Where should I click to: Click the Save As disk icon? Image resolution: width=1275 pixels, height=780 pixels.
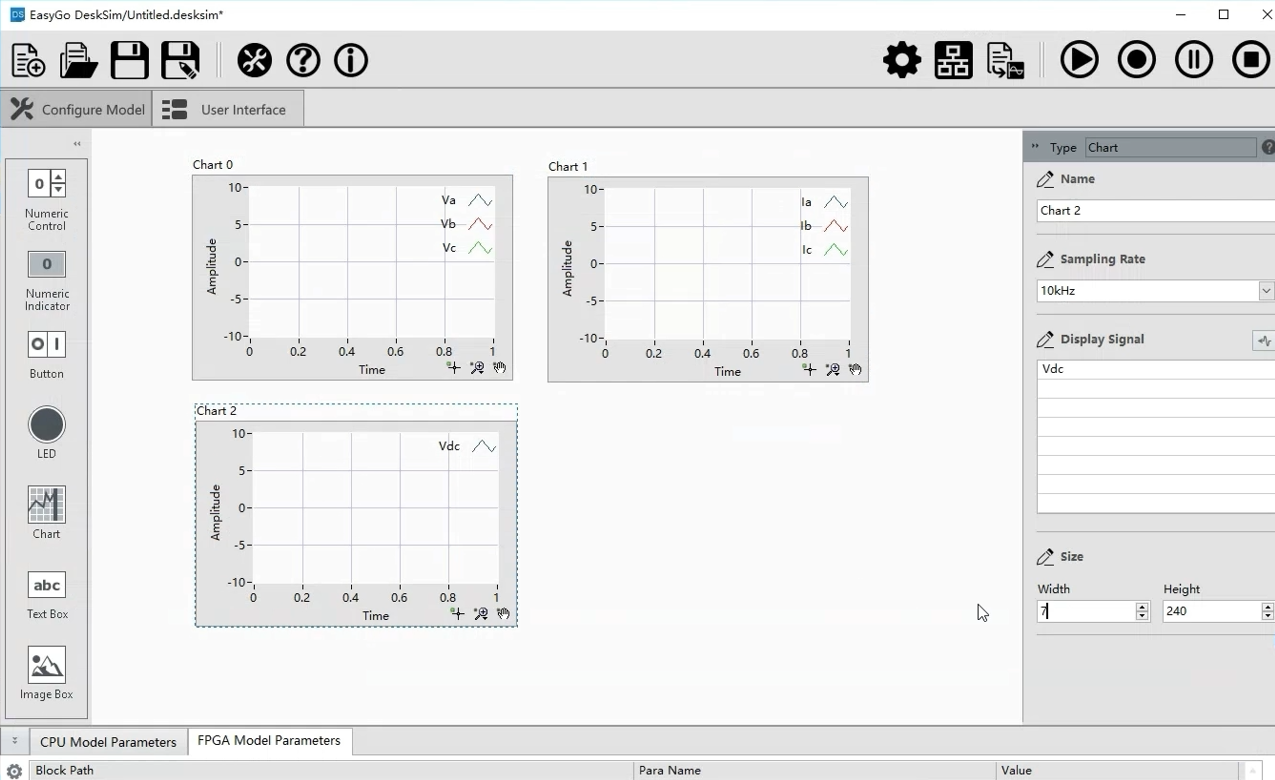(x=180, y=61)
